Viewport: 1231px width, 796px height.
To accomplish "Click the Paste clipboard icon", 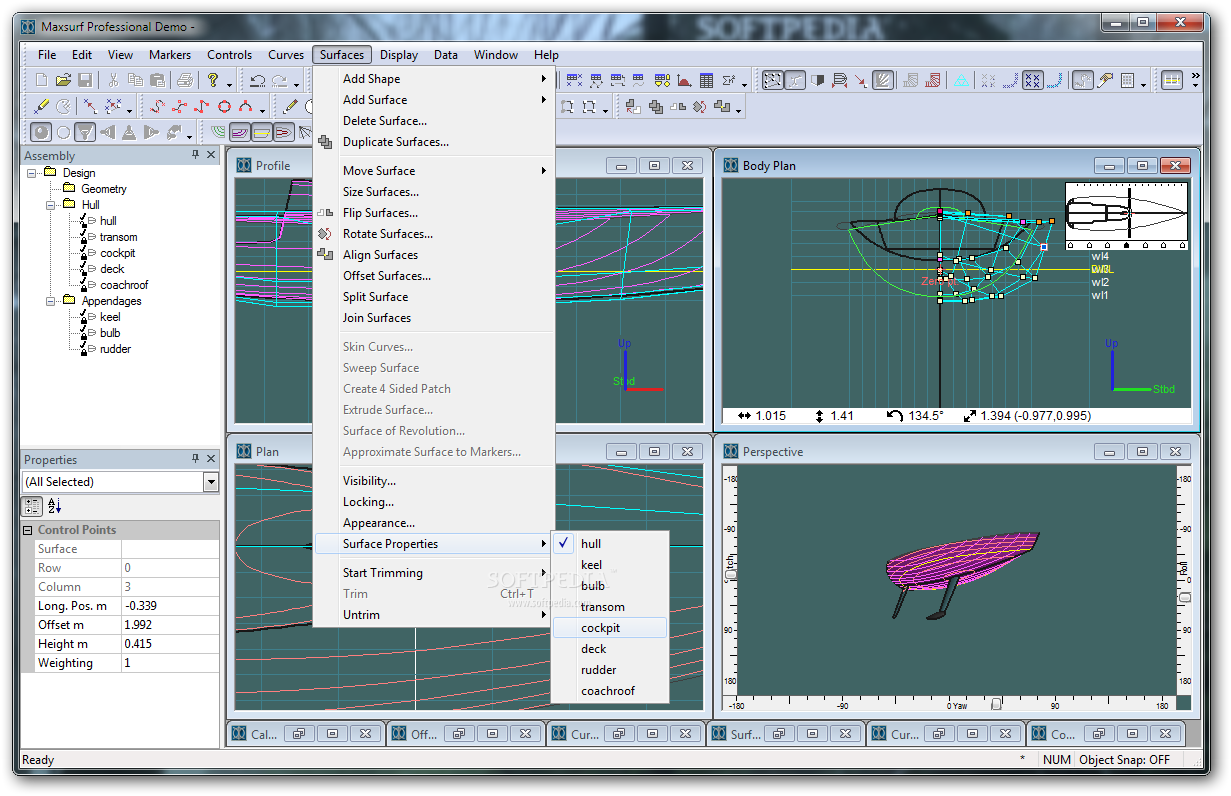I will (x=157, y=80).
